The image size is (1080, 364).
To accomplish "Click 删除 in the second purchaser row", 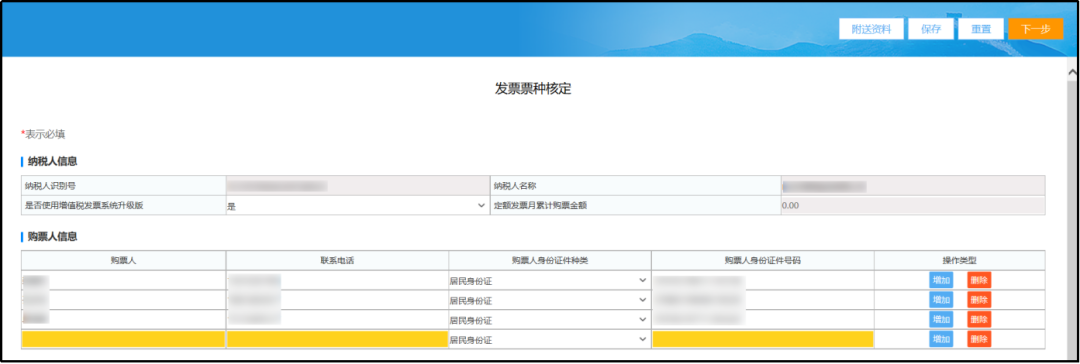I will 979,300.
